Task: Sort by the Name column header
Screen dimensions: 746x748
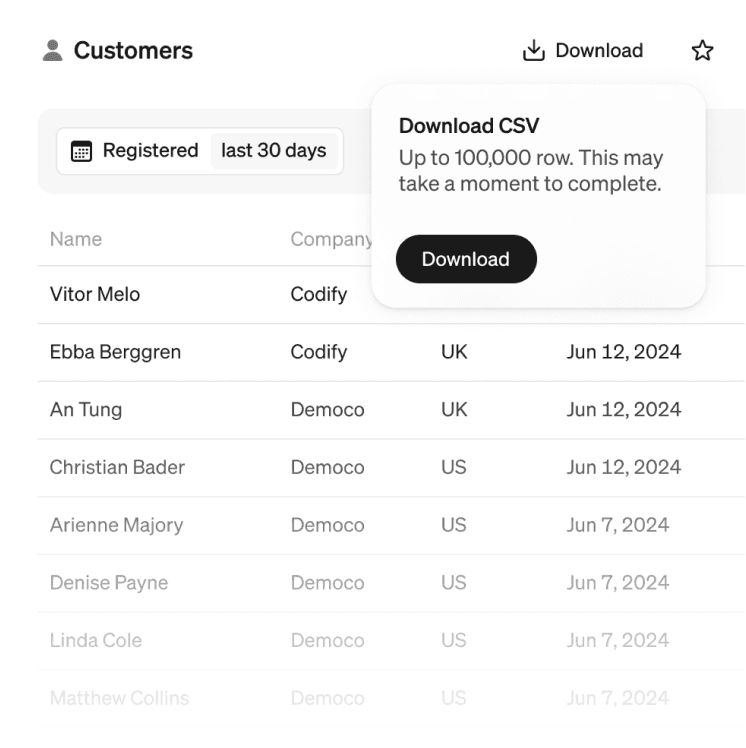Action: point(76,240)
